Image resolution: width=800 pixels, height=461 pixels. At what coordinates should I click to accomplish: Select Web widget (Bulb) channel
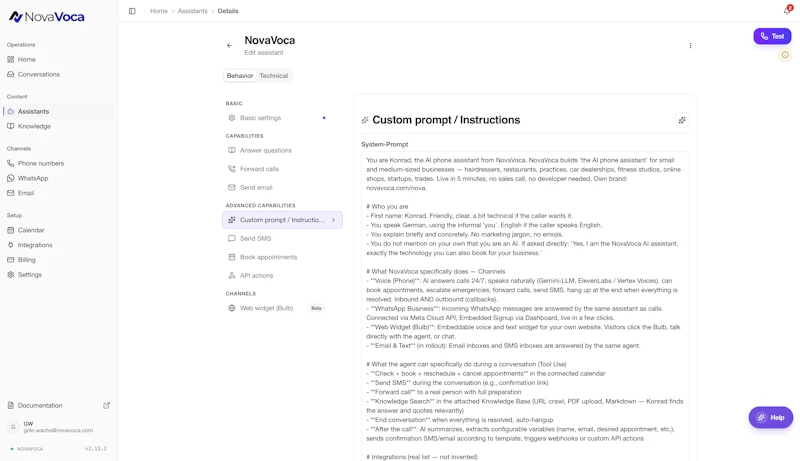(282, 308)
